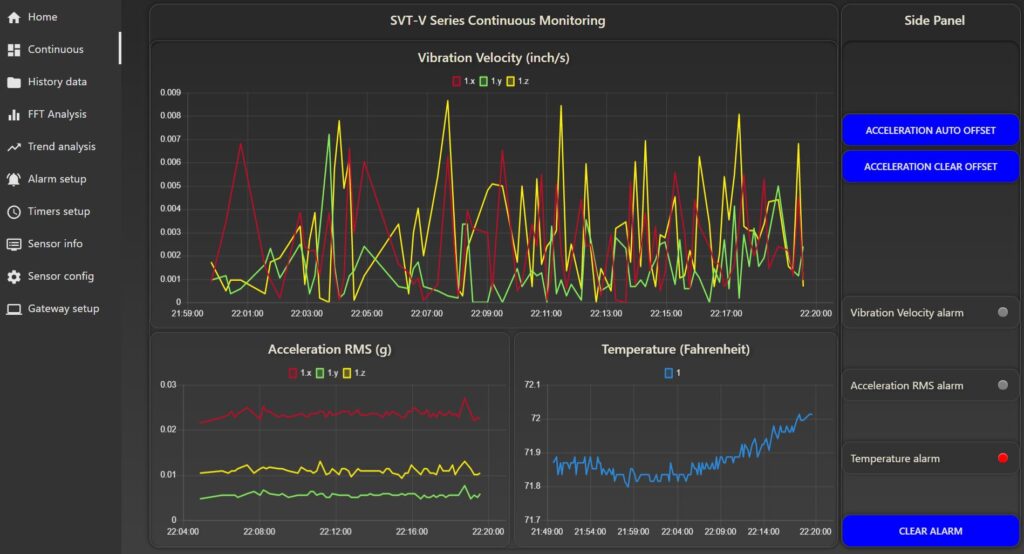Toggle series 1 in Temperature legend

pos(673,373)
